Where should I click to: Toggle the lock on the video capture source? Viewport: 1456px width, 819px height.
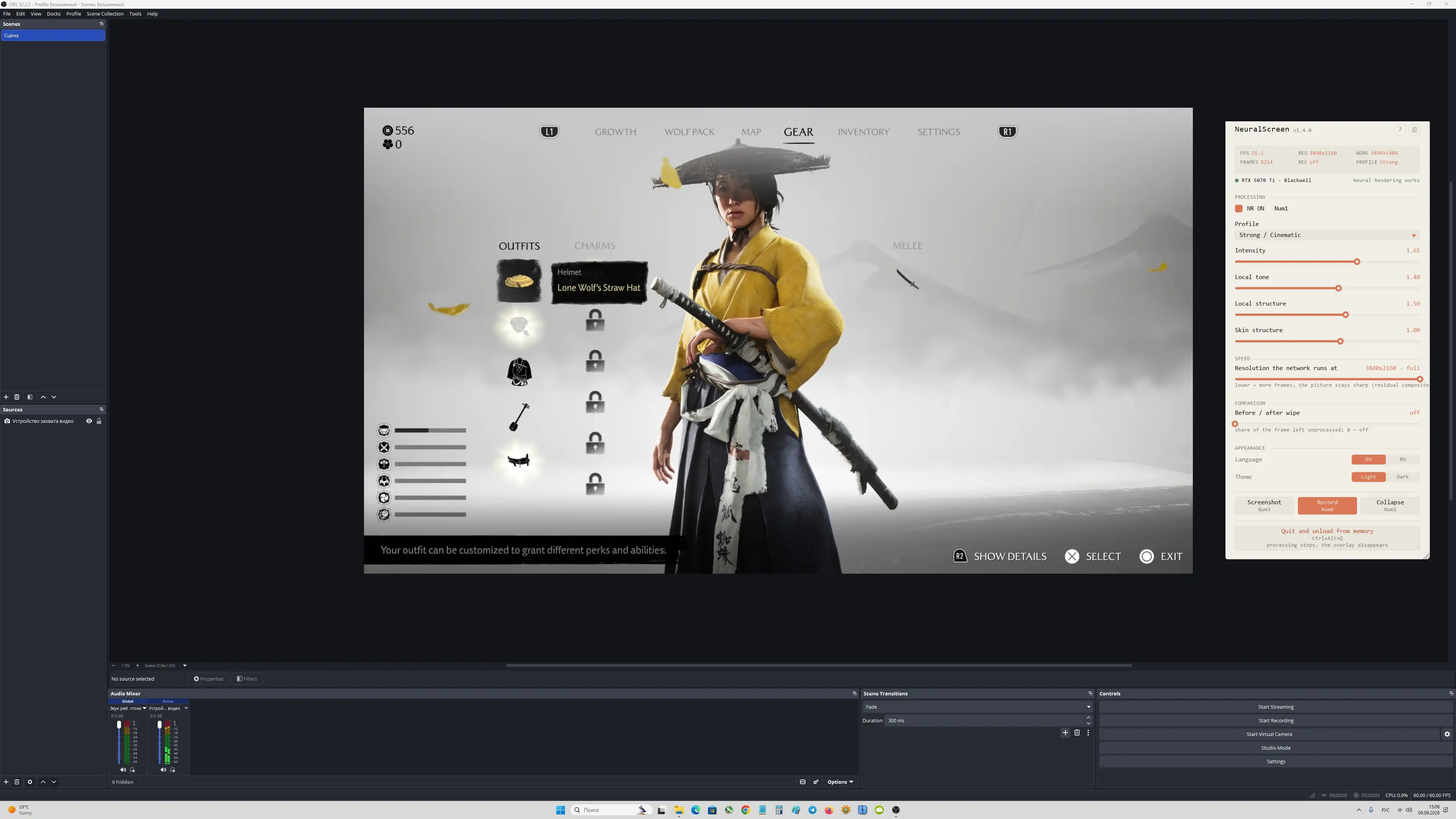pyautogui.click(x=99, y=421)
